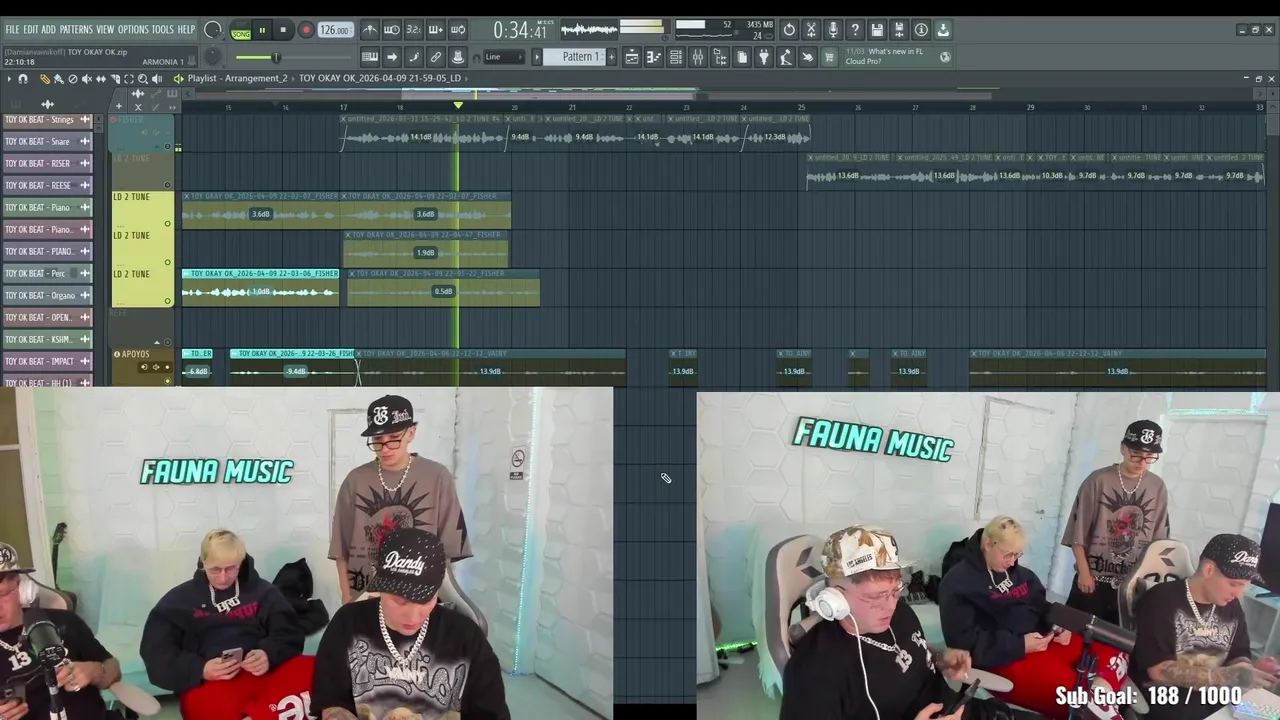Save project with floppy disk icon
This screenshot has width=1280, height=720.
pos(877,30)
